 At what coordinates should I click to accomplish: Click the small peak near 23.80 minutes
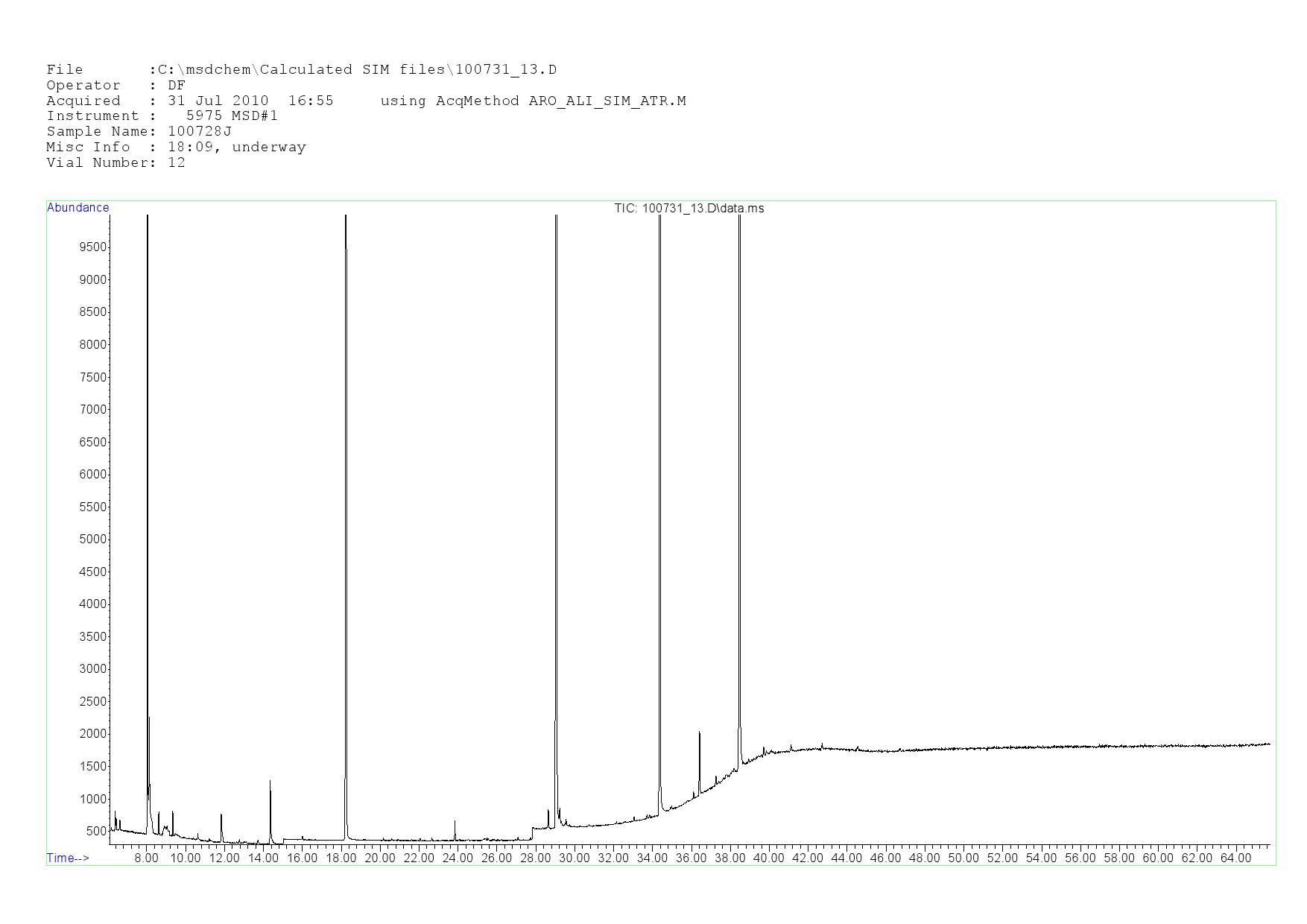[x=455, y=829]
